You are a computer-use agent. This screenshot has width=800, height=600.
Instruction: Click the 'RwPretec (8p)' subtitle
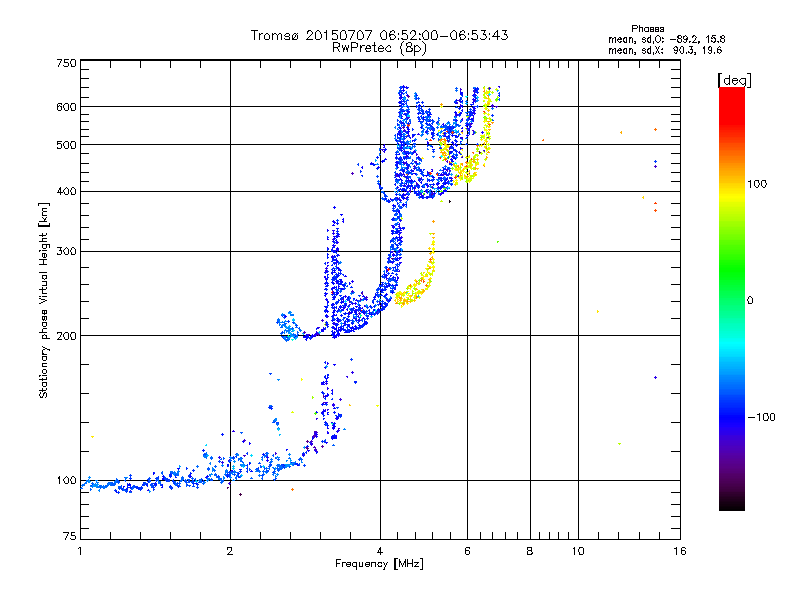click(379, 48)
